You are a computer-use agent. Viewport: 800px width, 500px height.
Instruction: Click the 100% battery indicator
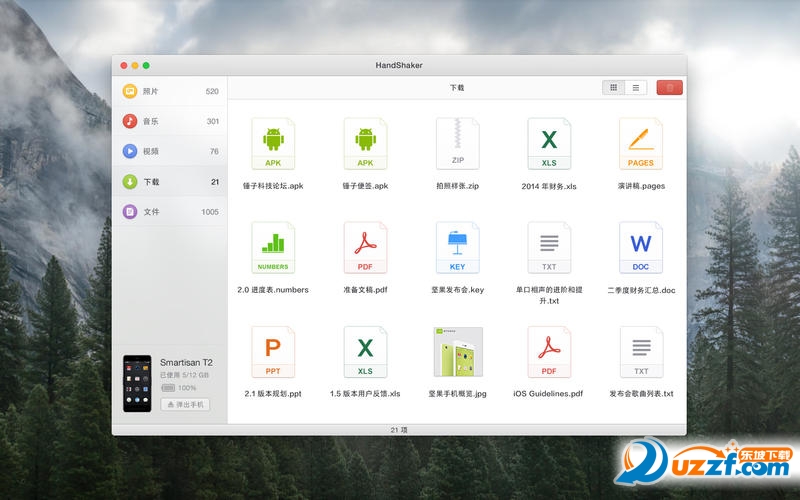point(179,388)
